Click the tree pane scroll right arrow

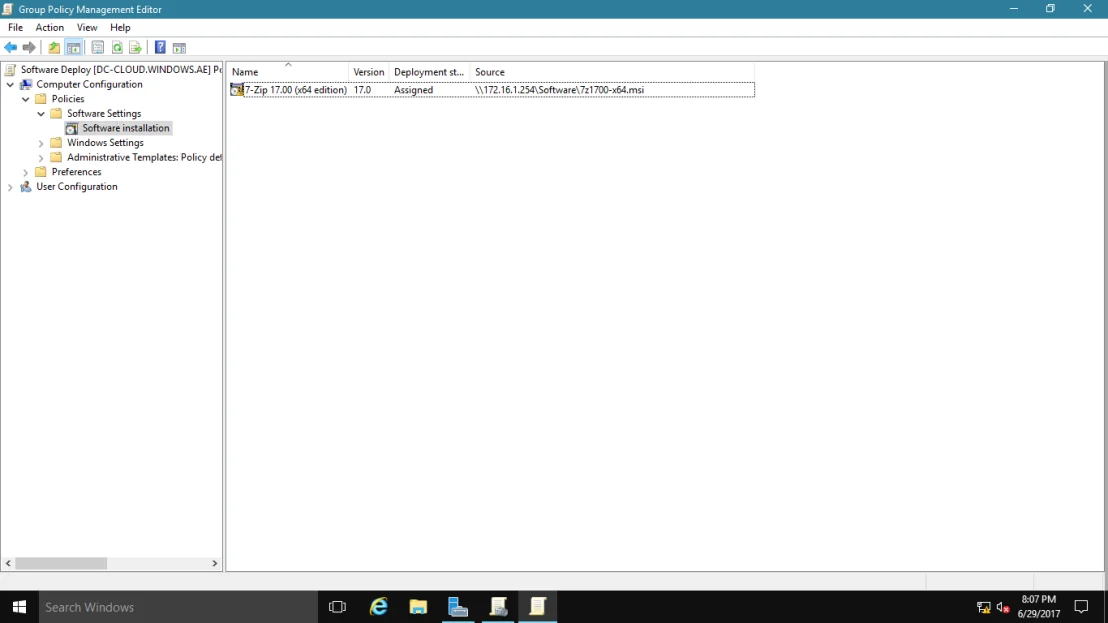(x=215, y=563)
